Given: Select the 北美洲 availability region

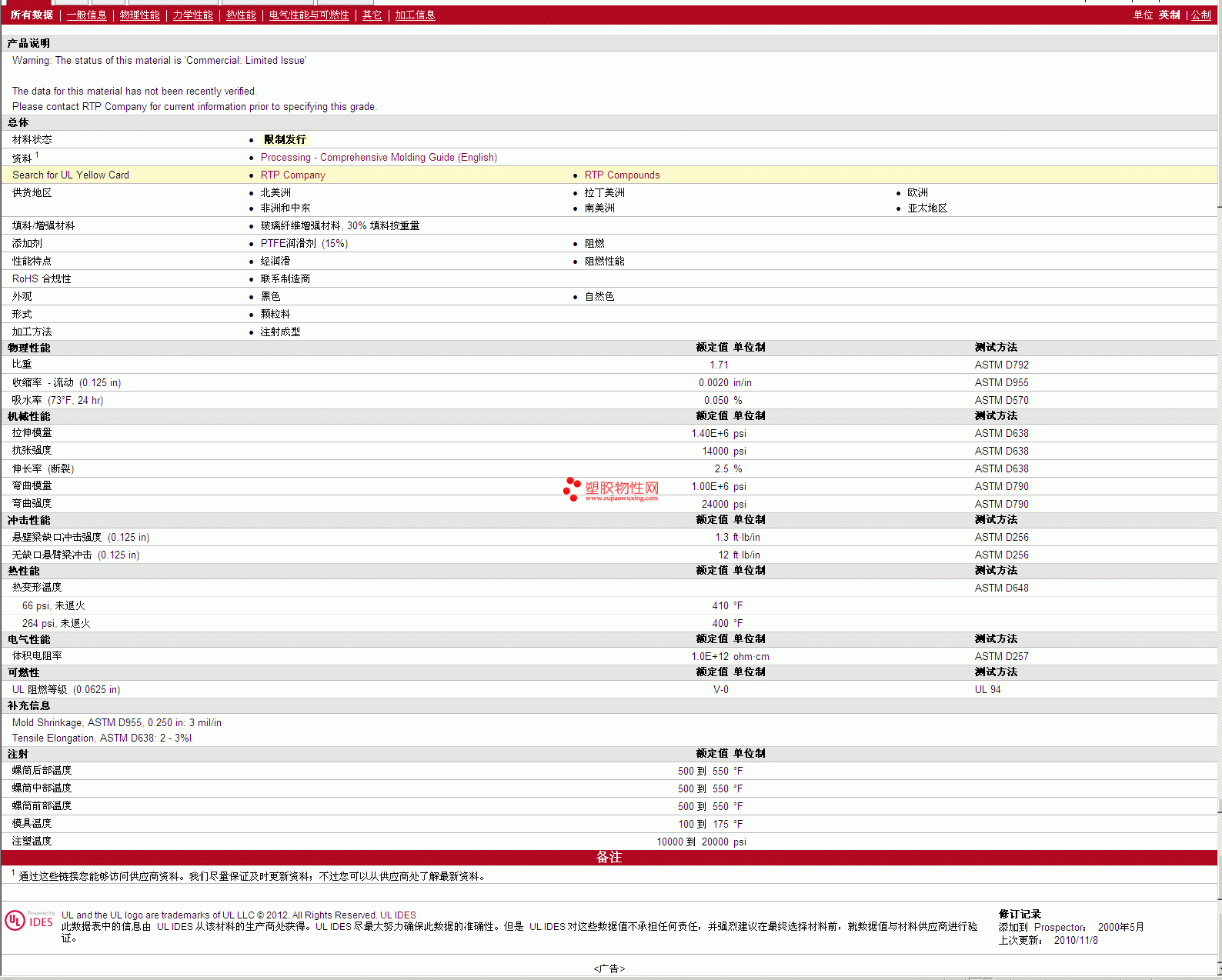Looking at the screenshot, I should tap(275, 193).
